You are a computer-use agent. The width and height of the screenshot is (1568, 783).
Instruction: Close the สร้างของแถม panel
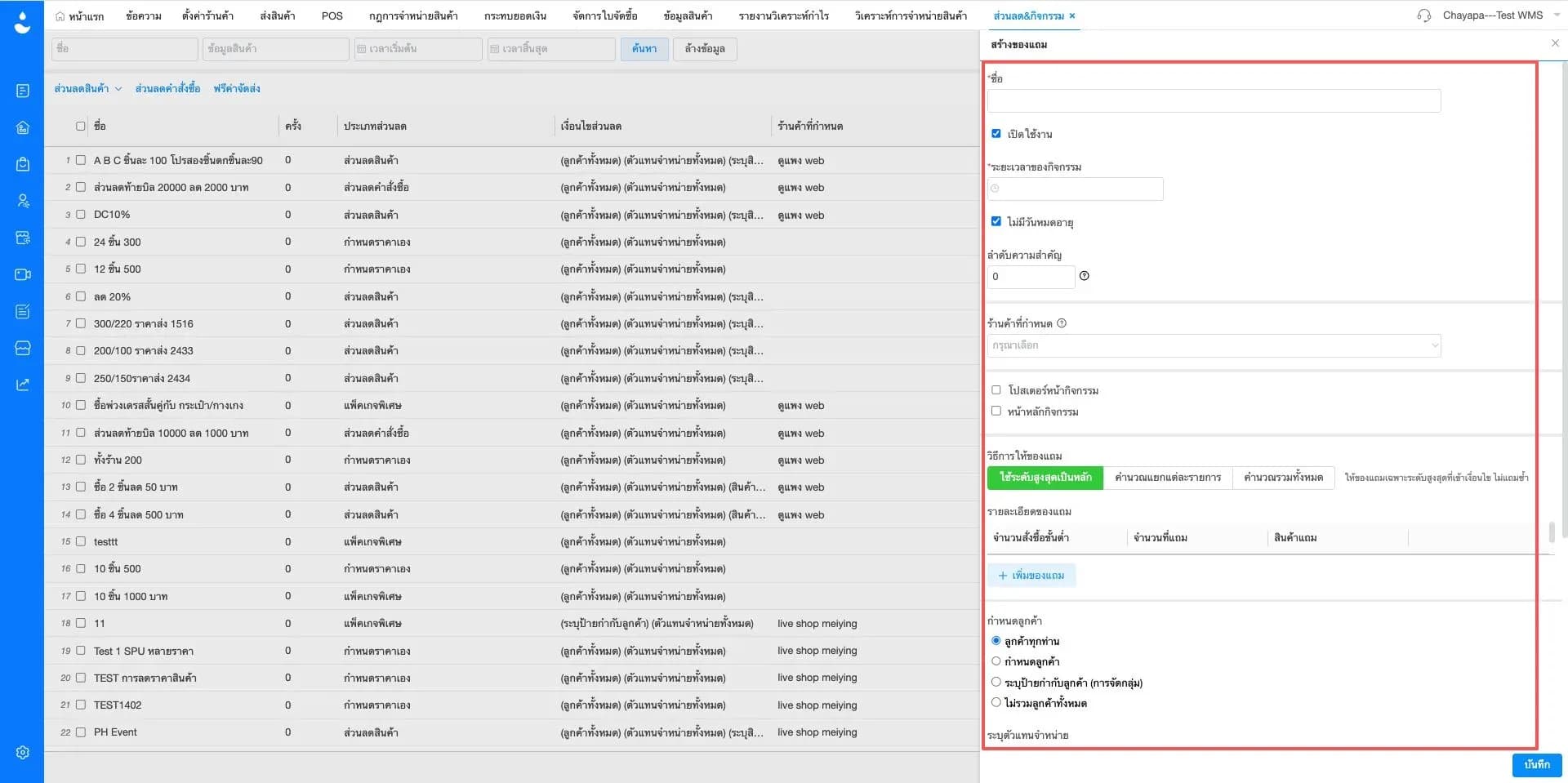coord(1555,43)
